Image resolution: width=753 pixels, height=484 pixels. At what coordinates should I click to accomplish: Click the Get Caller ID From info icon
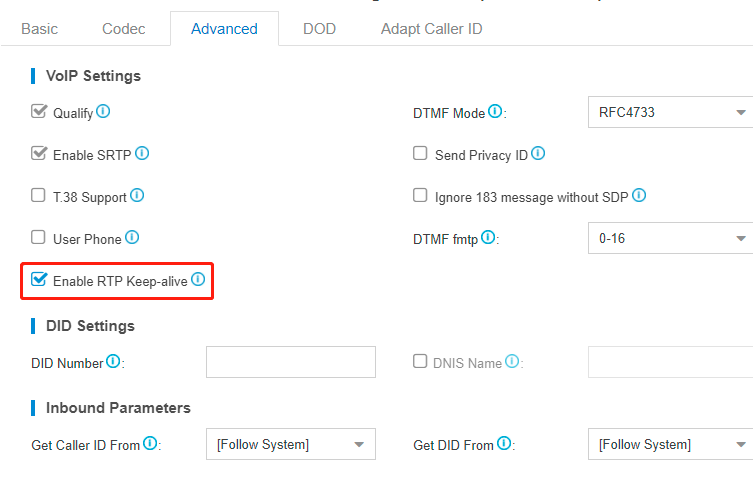[x=150, y=443]
